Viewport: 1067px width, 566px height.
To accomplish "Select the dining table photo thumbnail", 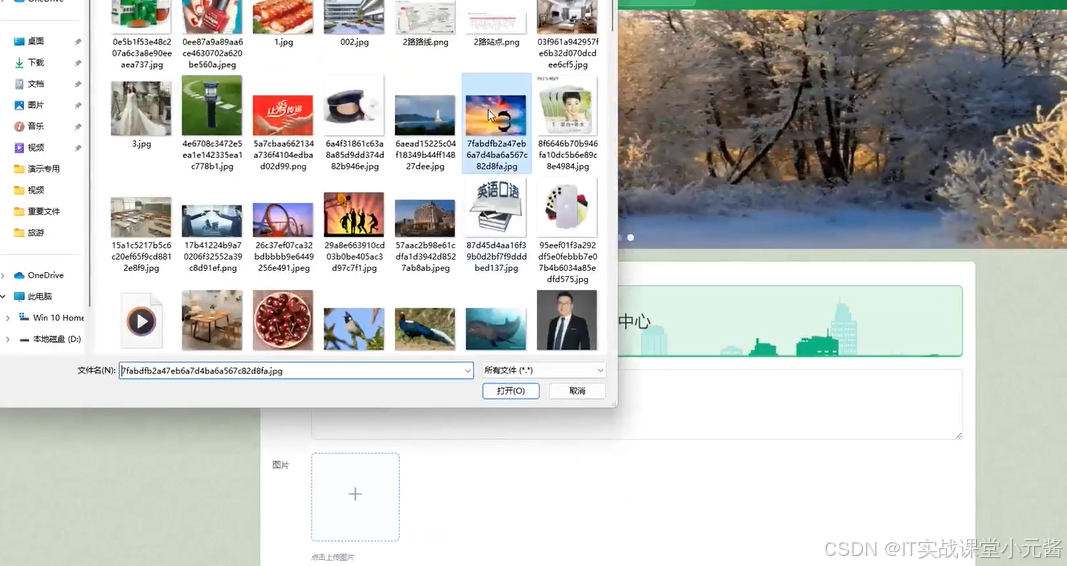I will [212, 320].
